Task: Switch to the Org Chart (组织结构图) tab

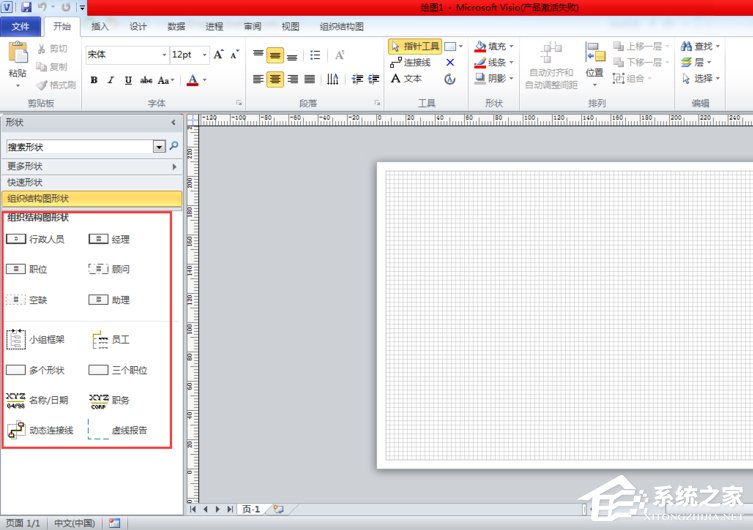Action: click(341, 26)
